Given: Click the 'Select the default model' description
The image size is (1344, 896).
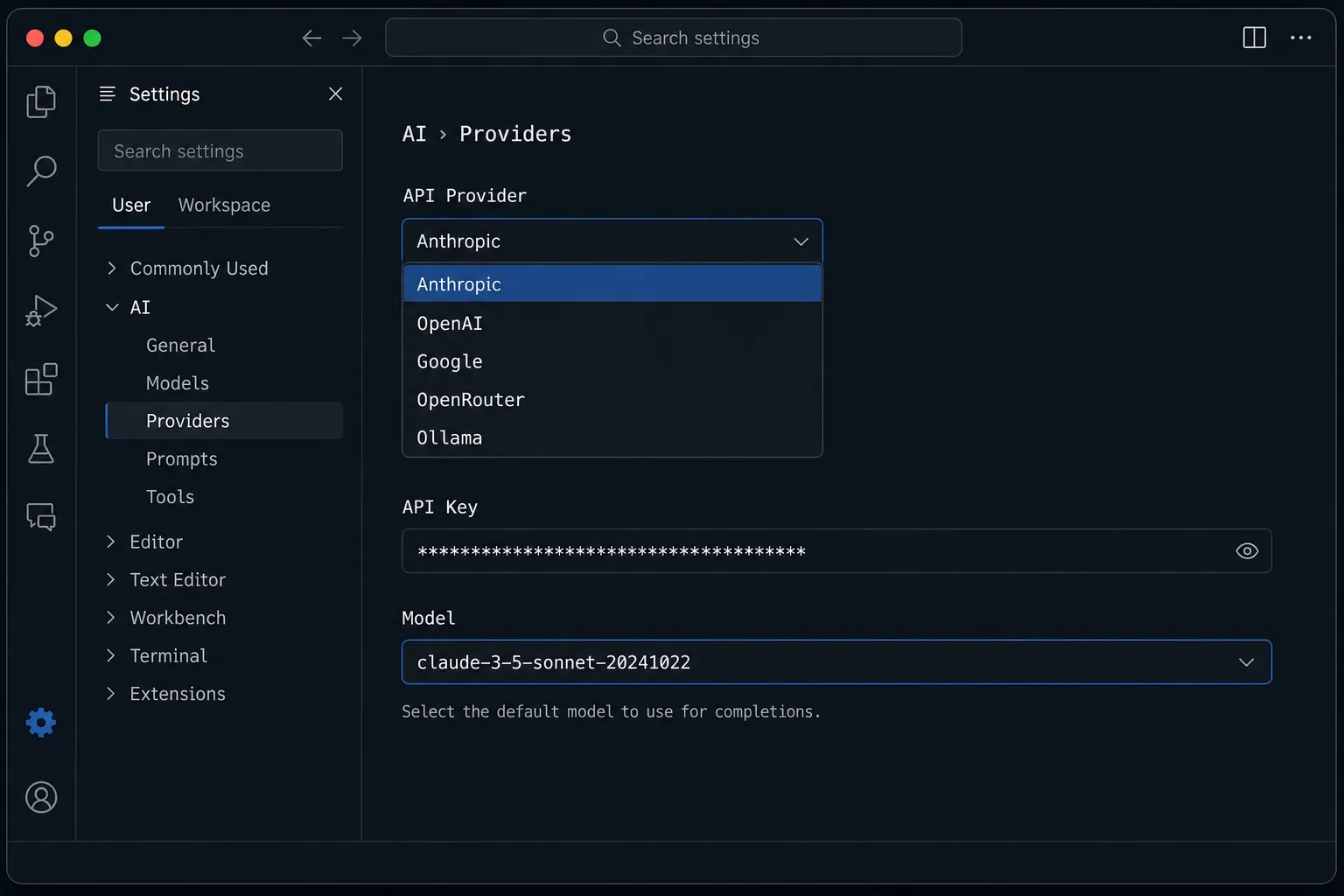Looking at the screenshot, I should point(611,711).
